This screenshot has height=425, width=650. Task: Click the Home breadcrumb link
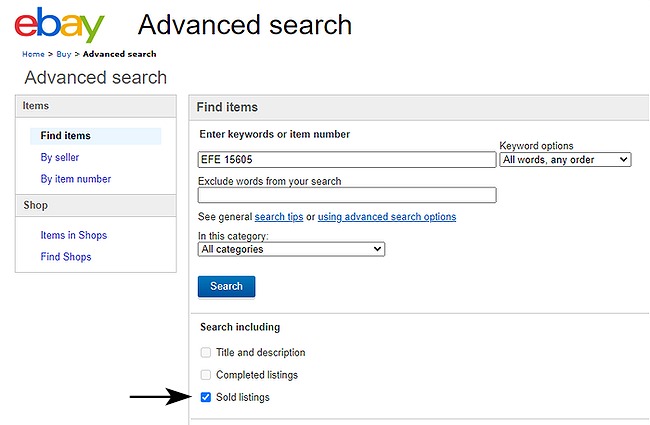[x=34, y=54]
